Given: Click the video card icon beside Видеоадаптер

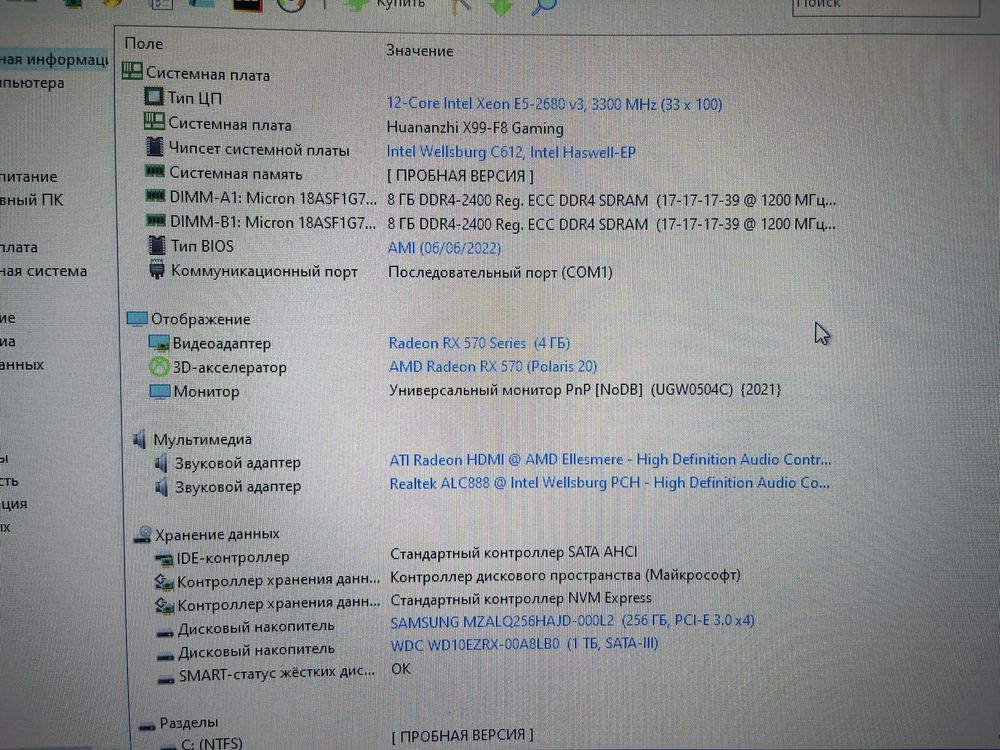Looking at the screenshot, I should (159, 342).
